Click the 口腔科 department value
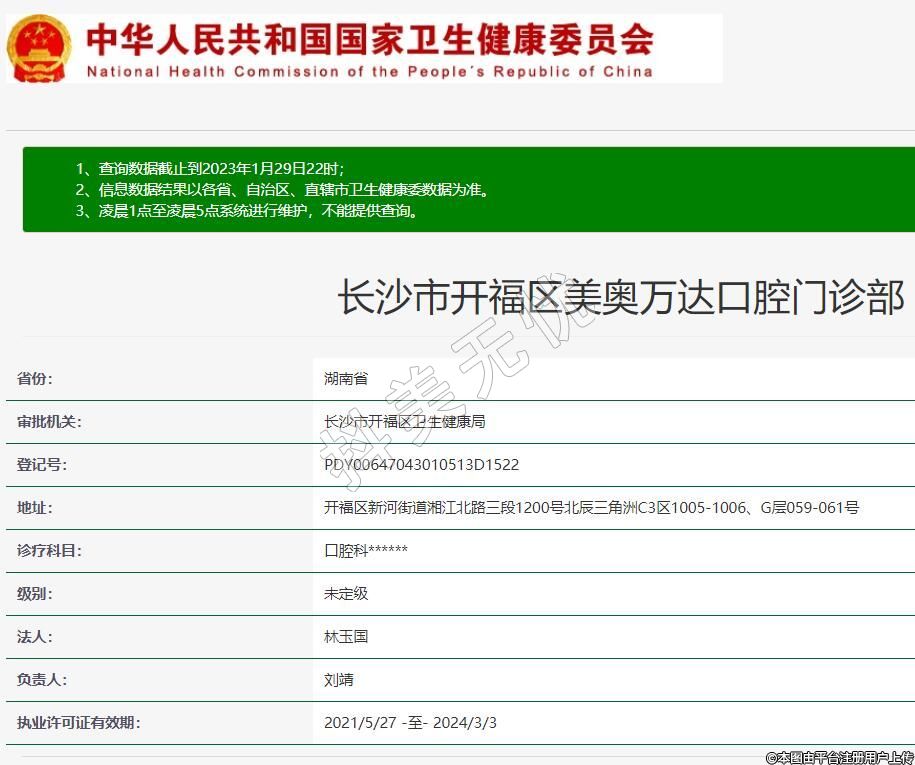Viewport: 915px width, 765px height. [366, 551]
